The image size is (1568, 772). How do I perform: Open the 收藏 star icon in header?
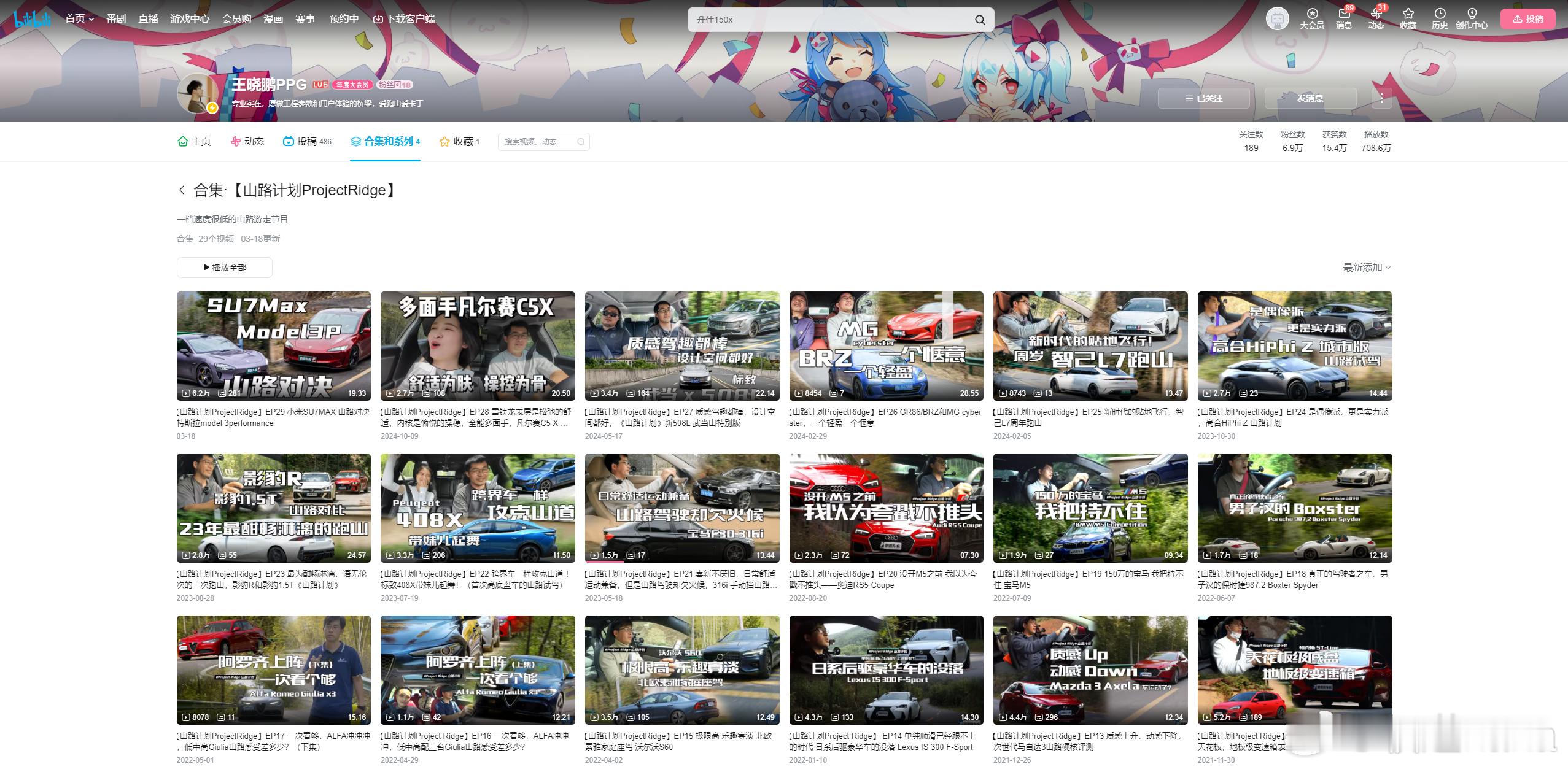point(1408,14)
